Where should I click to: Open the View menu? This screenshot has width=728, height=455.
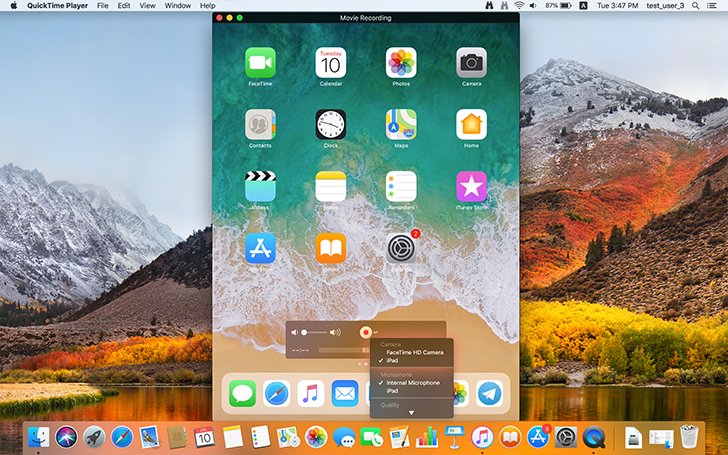coord(147,6)
